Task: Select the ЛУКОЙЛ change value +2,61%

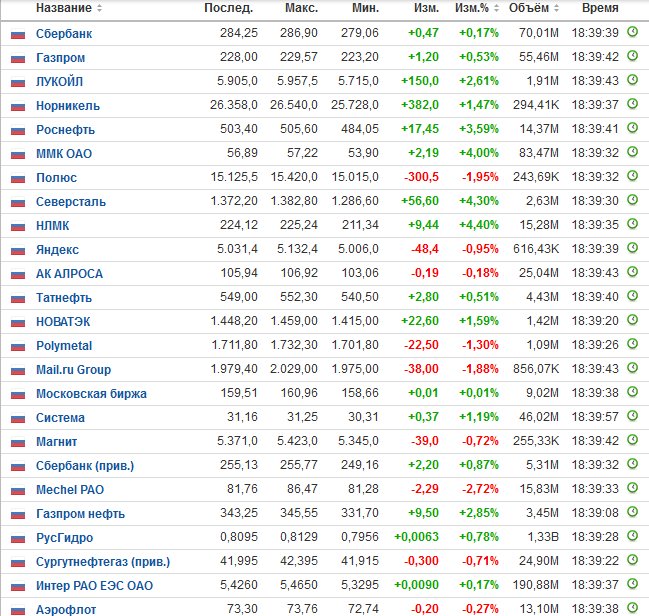Action: pyautogui.click(x=479, y=81)
